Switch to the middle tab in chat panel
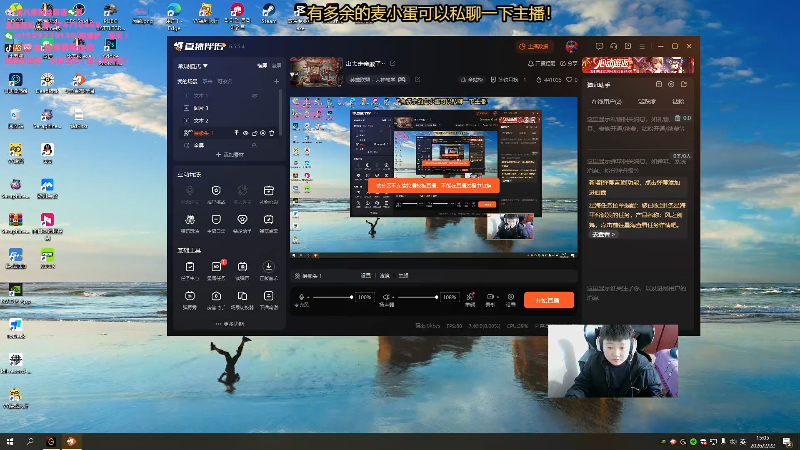 pyautogui.click(x=646, y=102)
